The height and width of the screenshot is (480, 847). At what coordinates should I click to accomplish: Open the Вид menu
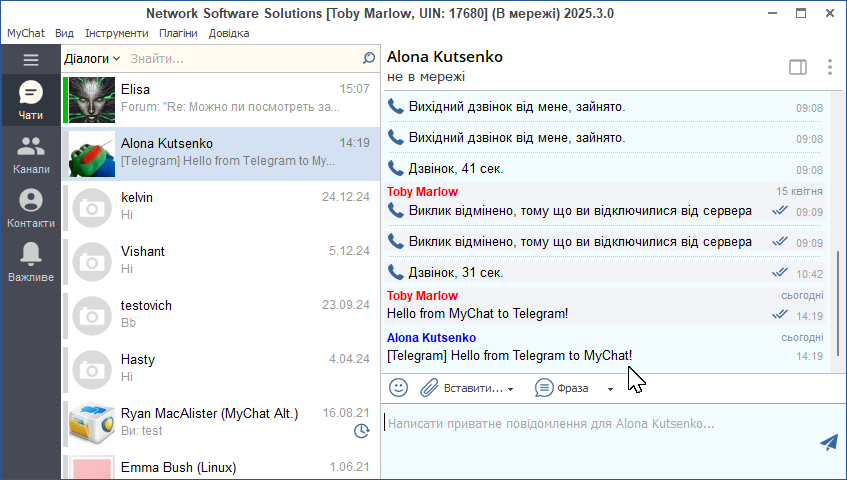point(64,33)
